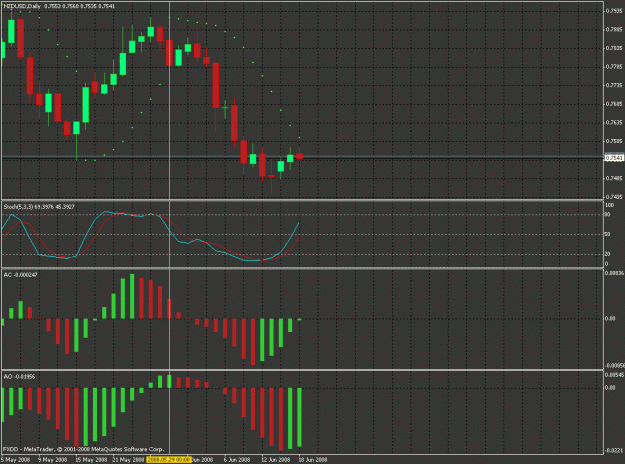Click the yellow vertical crosshair line in the price chart
This screenshot has height=464, width=625.
[x=169, y=100]
